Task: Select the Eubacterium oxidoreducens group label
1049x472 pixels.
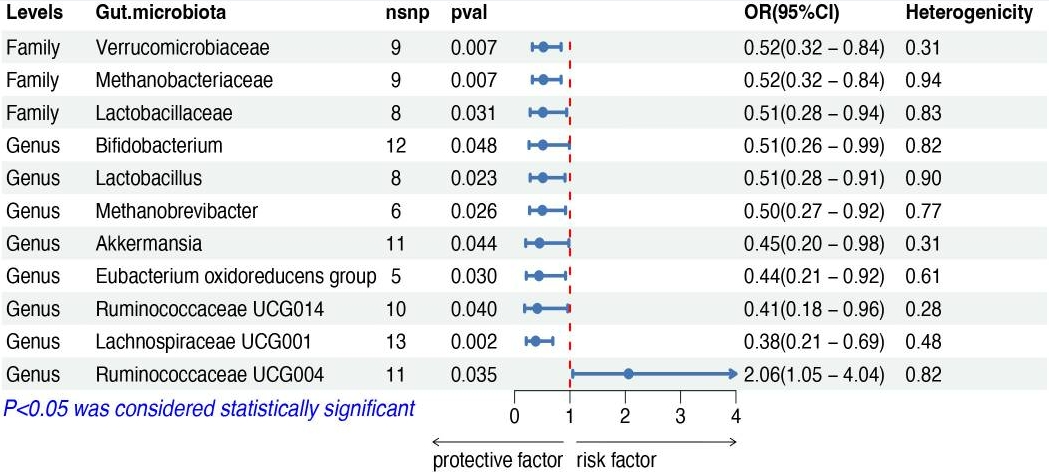Action: point(236,276)
